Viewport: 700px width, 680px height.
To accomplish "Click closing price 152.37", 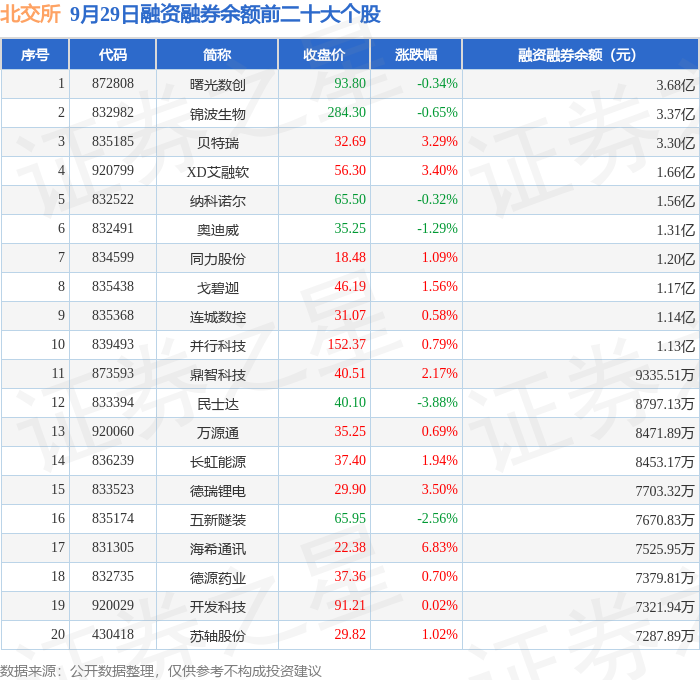I will pos(346,345).
